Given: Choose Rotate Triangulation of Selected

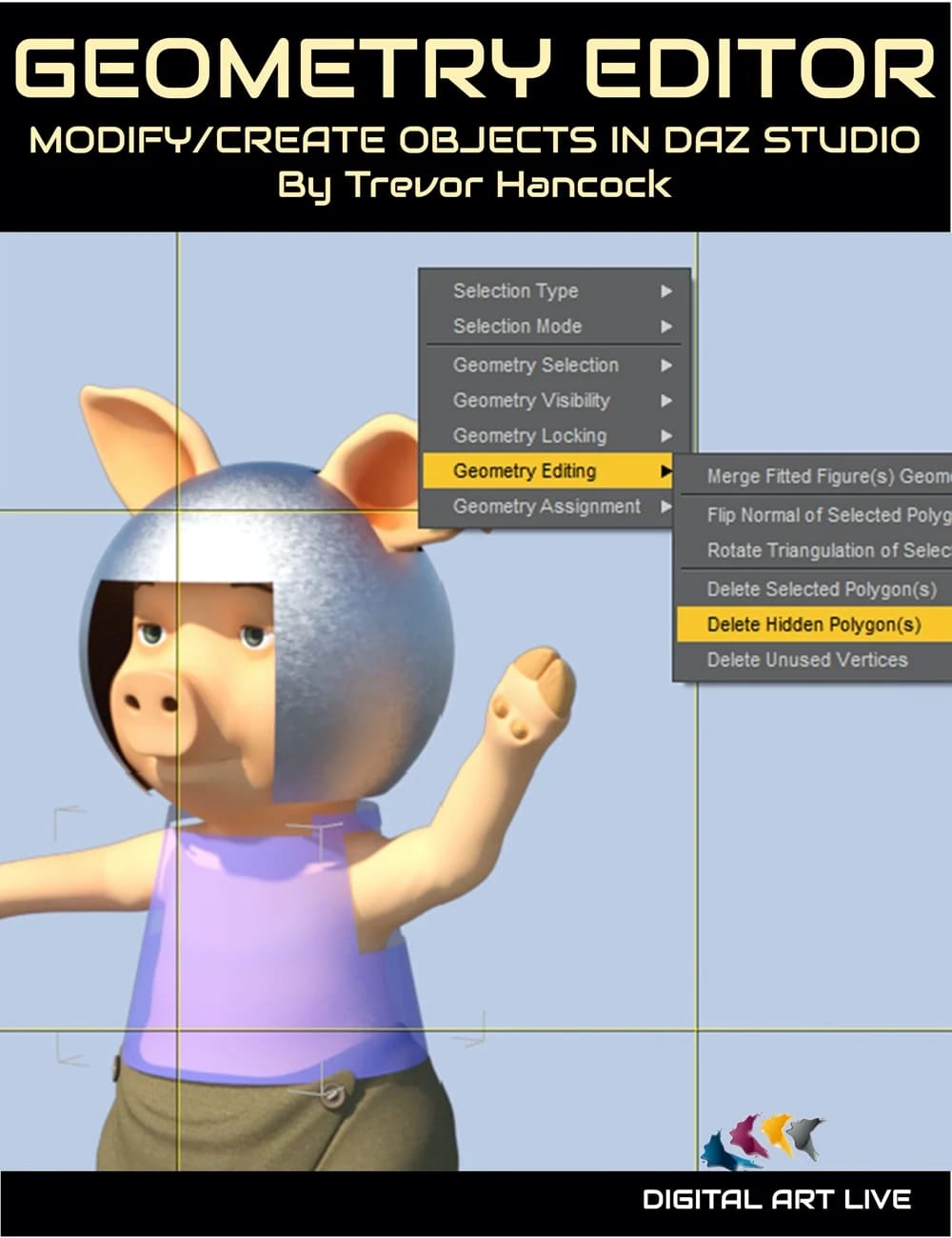Looking at the screenshot, I should tap(815, 551).
